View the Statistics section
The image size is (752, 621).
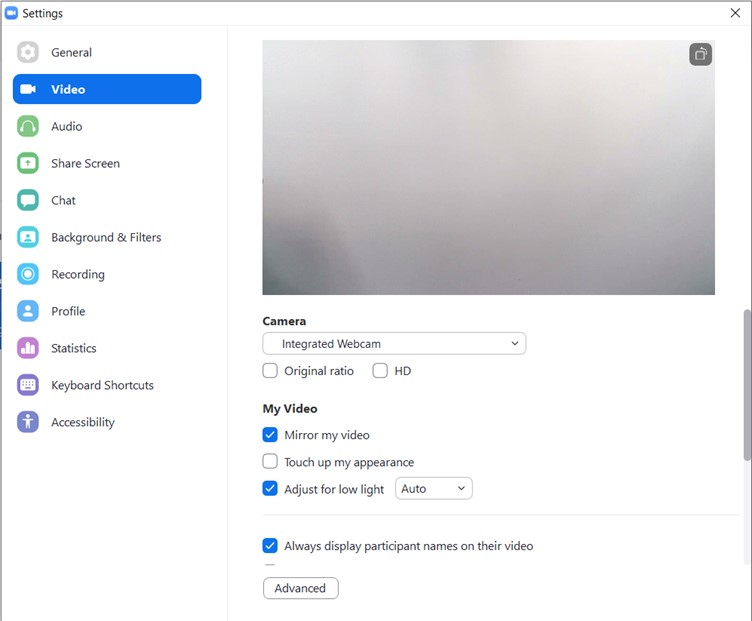click(107, 348)
